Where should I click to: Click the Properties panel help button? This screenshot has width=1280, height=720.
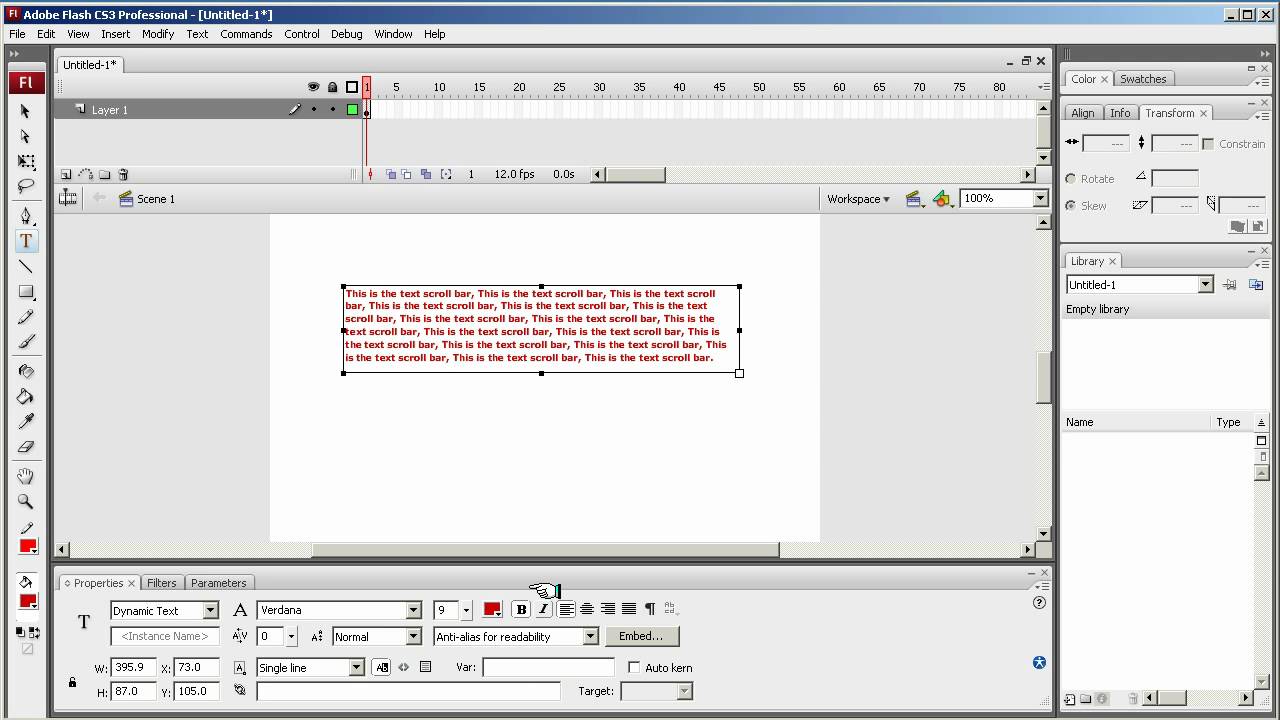point(1039,602)
